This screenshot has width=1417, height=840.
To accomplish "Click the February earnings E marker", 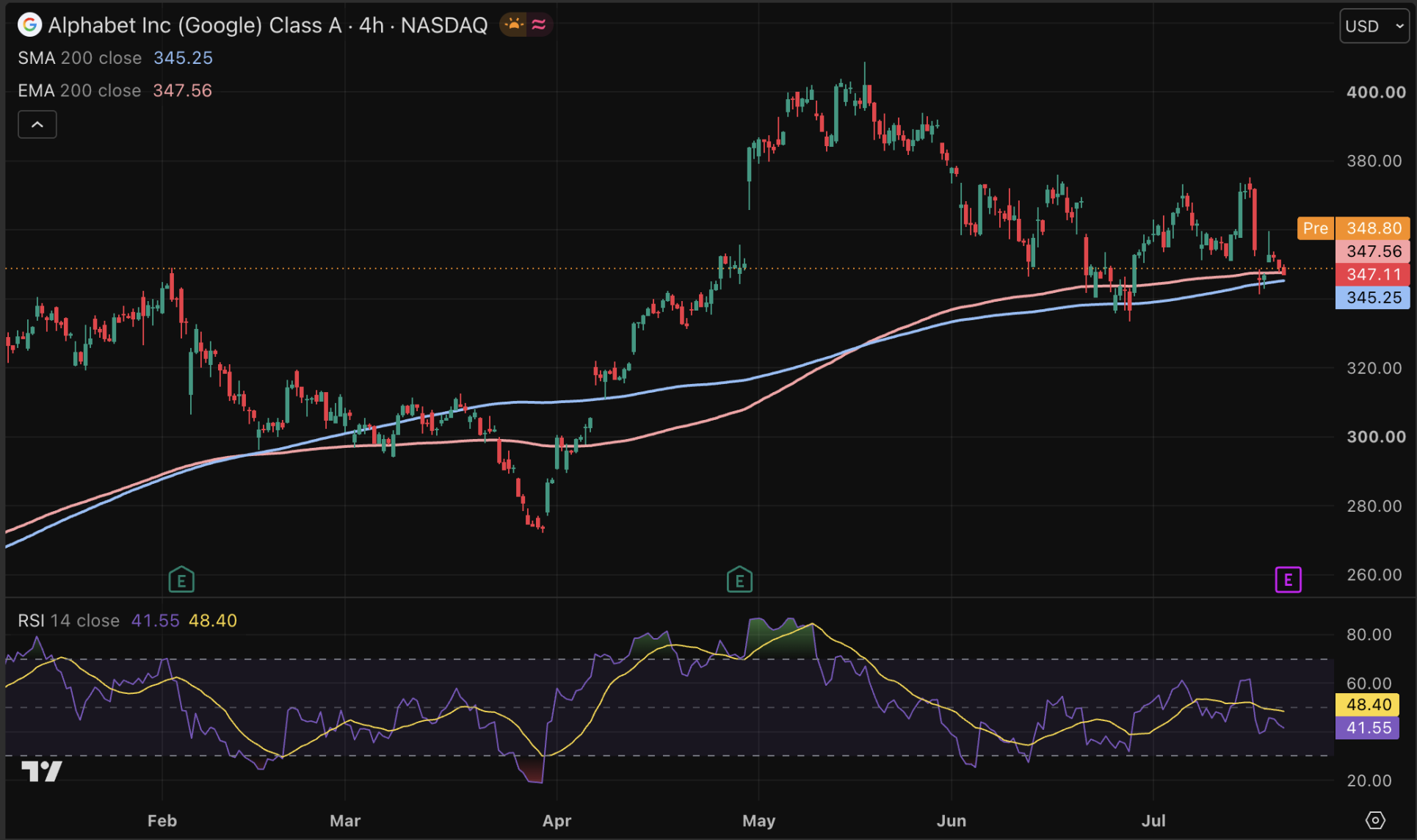I will click(x=181, y=580).
